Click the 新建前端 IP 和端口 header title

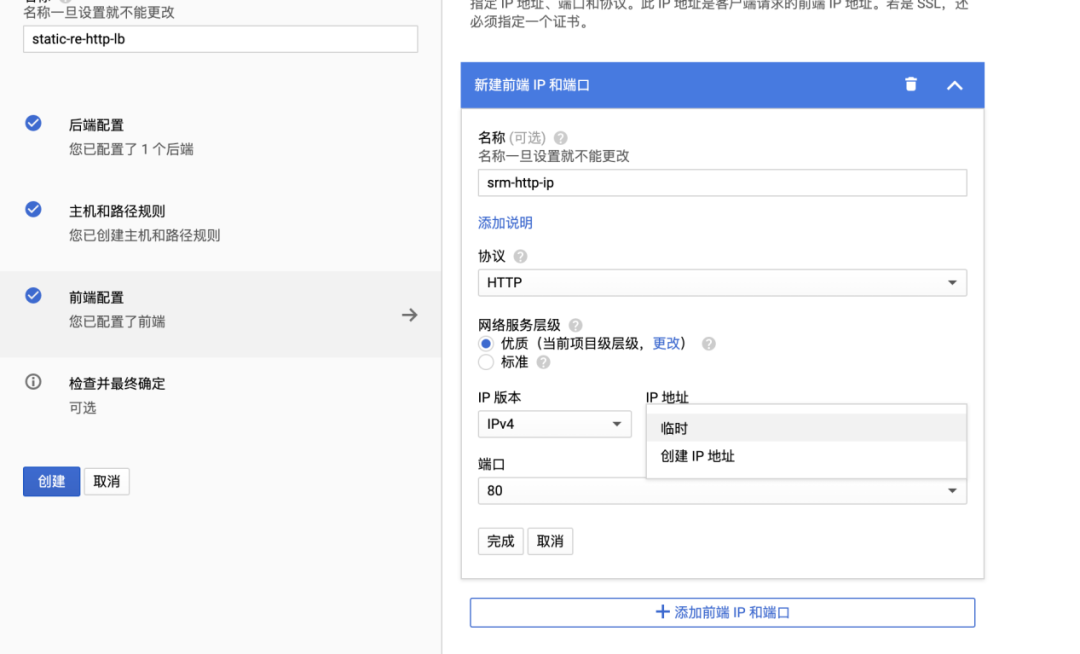point(532,85)
